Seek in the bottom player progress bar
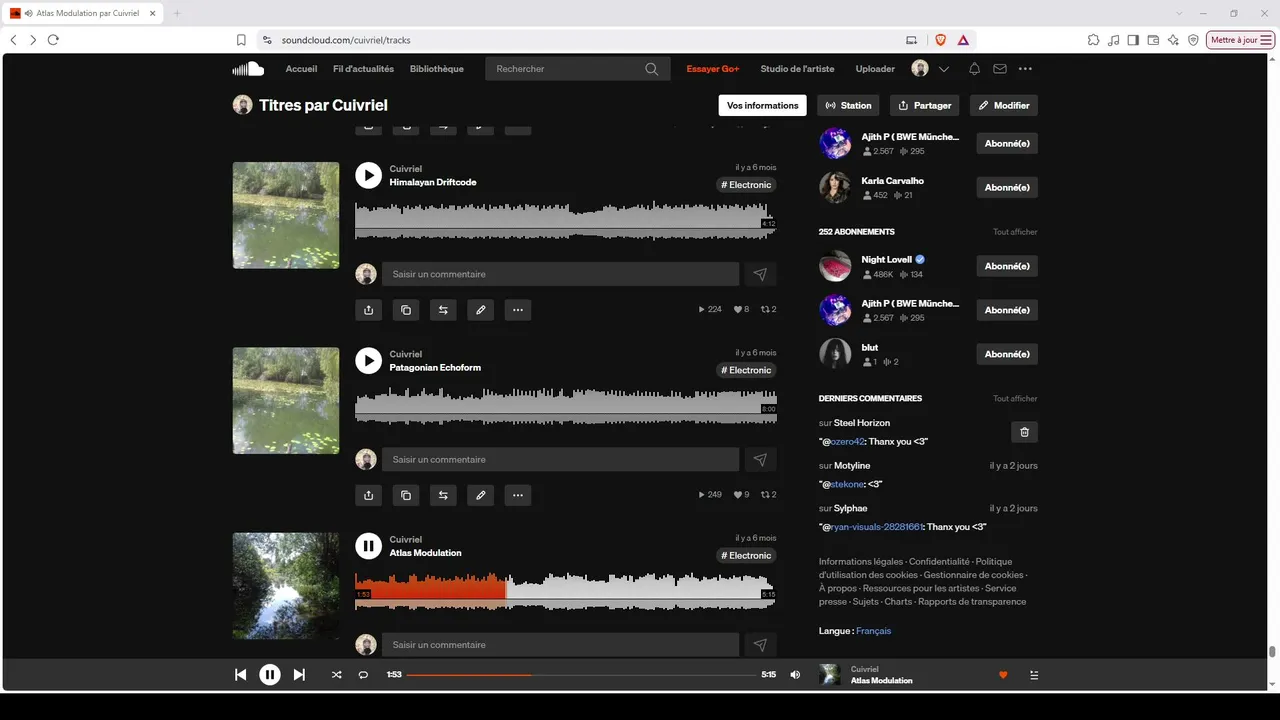This screenshot has width=1280, height=720. click(x=581, y=675)
